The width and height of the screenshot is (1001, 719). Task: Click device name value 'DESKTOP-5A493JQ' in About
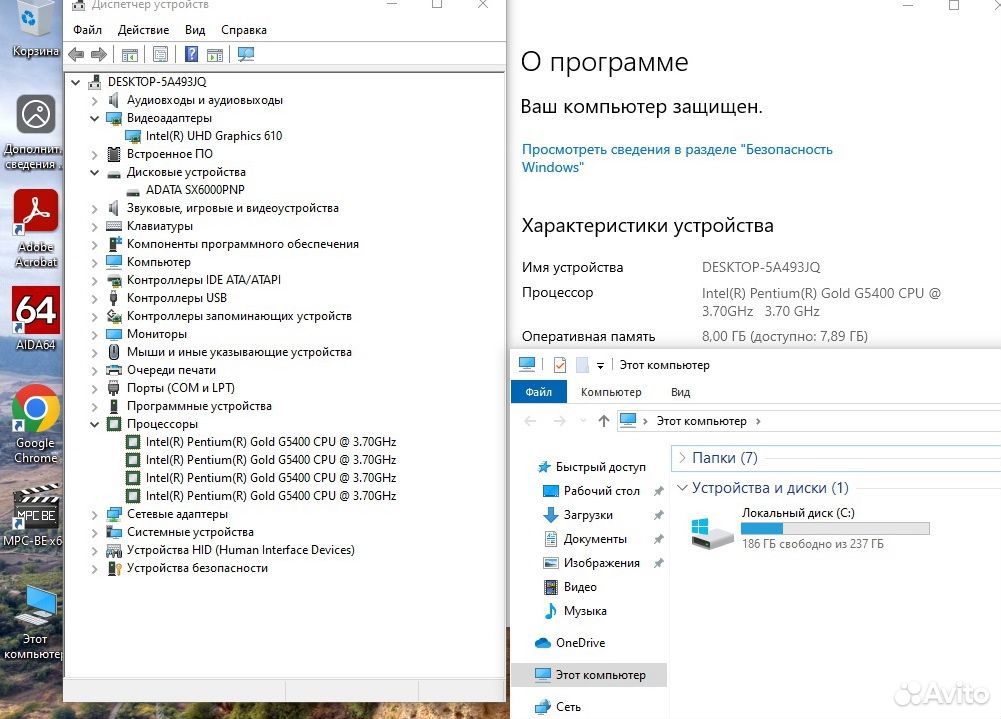tap(761, 267)
